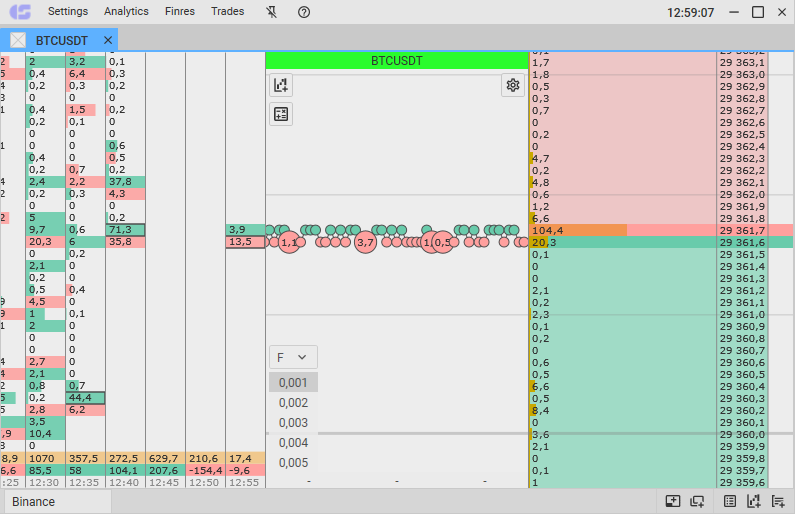Select 0,003 in the step list
795x514 pixels.
click(x=293, y=422)
